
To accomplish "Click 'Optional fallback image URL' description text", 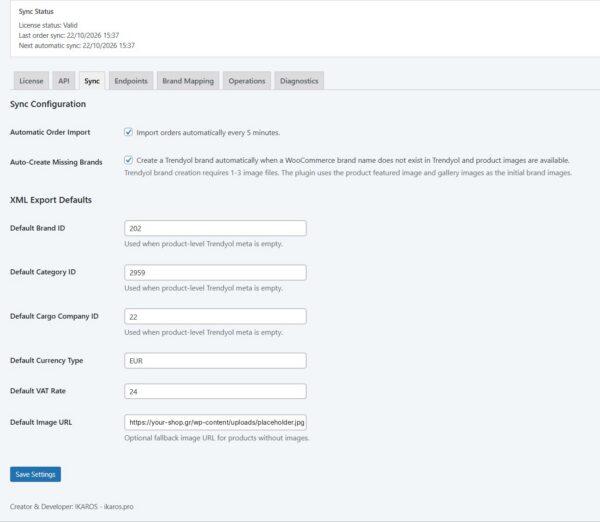I will (x=217, y=438).
